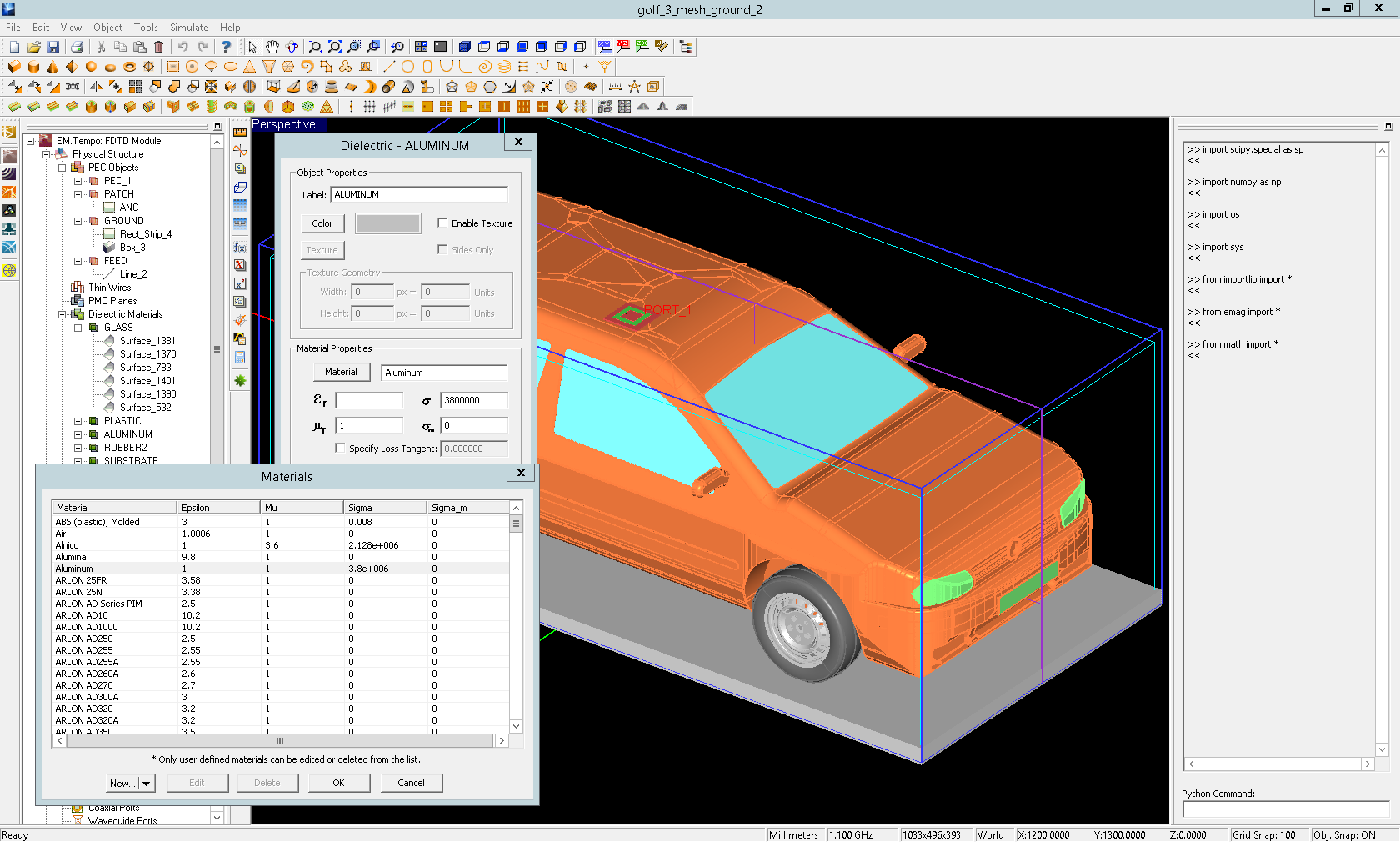
Task: Click the Save file toolbar icon
Action: click(53, 47)
